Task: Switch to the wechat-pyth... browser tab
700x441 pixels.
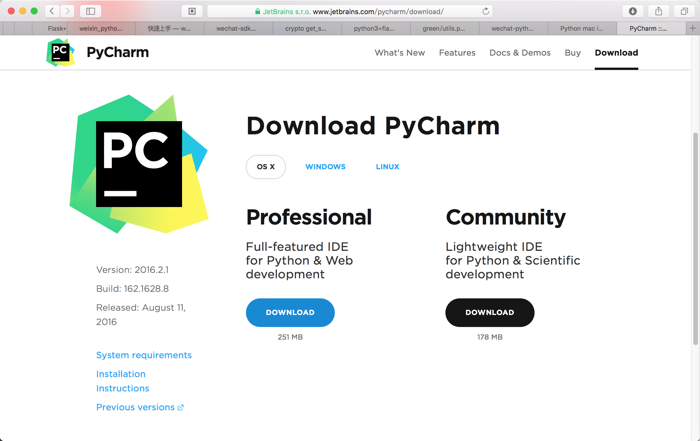Action: pyautogui.click(x=513, y=28)
